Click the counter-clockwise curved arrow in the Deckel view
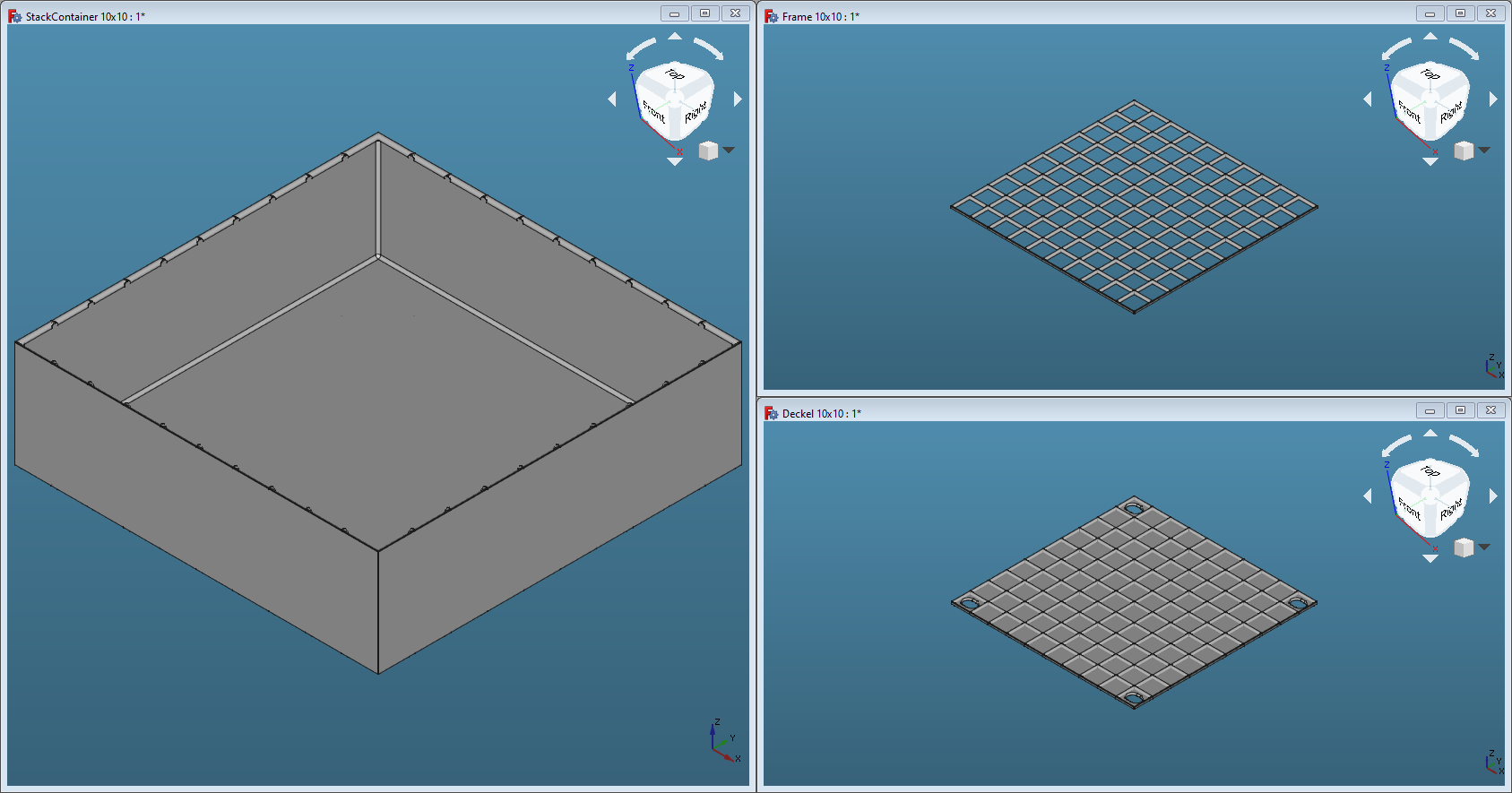This screenshot has height=793, width=1512. 1396,444
